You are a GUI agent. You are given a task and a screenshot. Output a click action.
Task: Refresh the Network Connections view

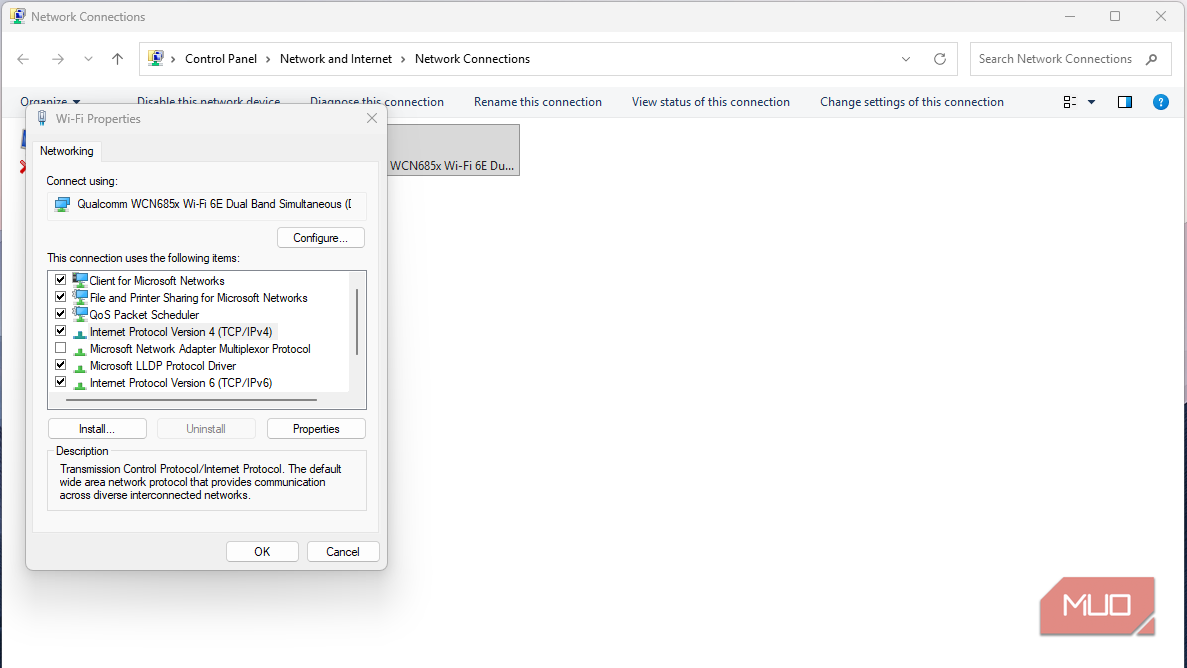click(939, 59)
